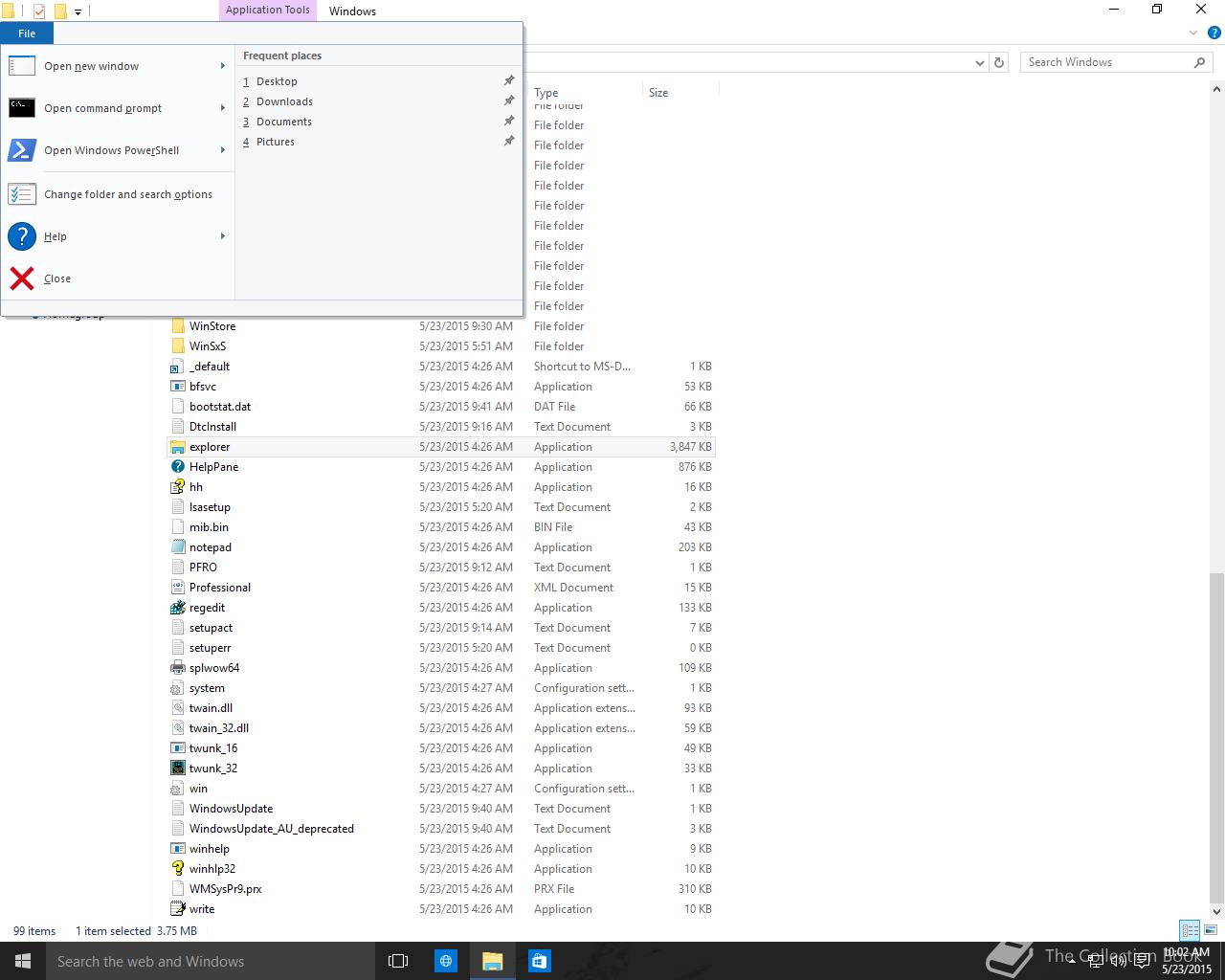Viewport: 1225px width, 980px height.
Task: Select the regedit file icon
Action: 177,608
